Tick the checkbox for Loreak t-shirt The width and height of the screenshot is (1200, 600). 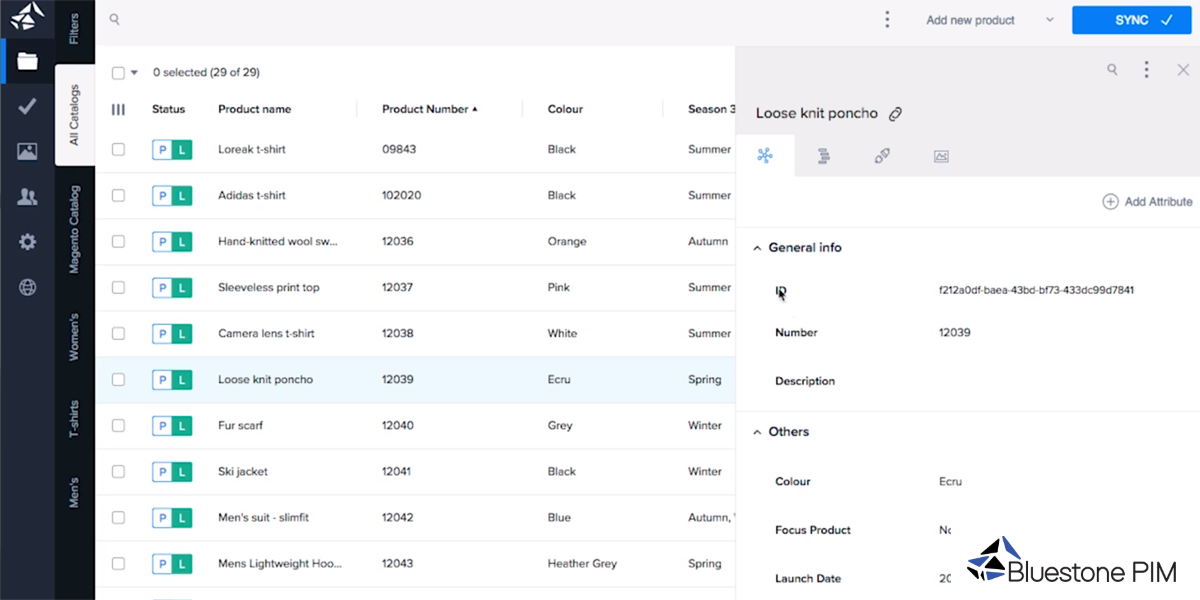(118, 149)
